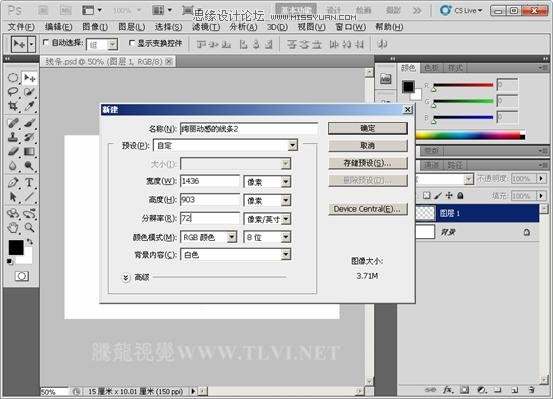Open the 8 位 bit depth dropdown
The image size is (553, 399).
286,237
